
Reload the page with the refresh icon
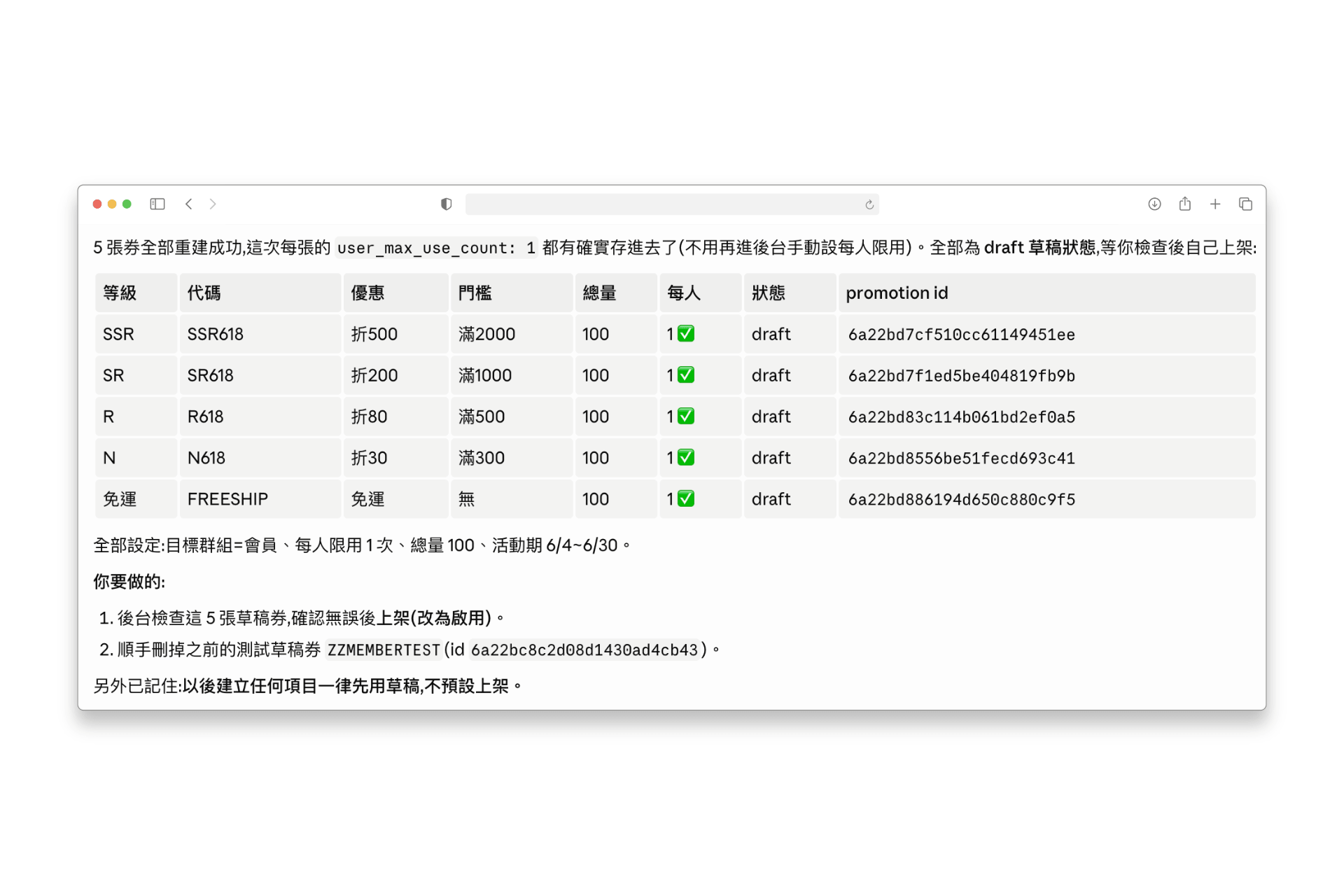(x=869, y=204)
